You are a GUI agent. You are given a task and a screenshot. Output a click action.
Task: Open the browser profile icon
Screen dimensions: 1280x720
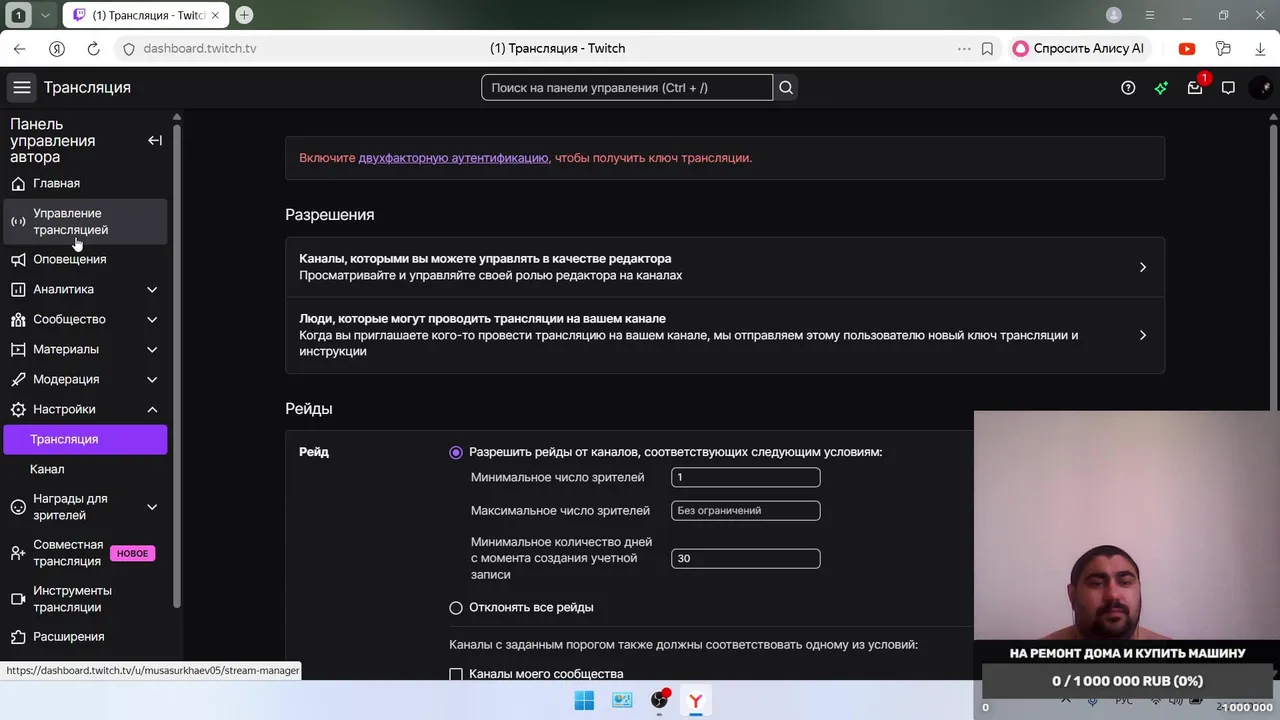coord(1114,15)
